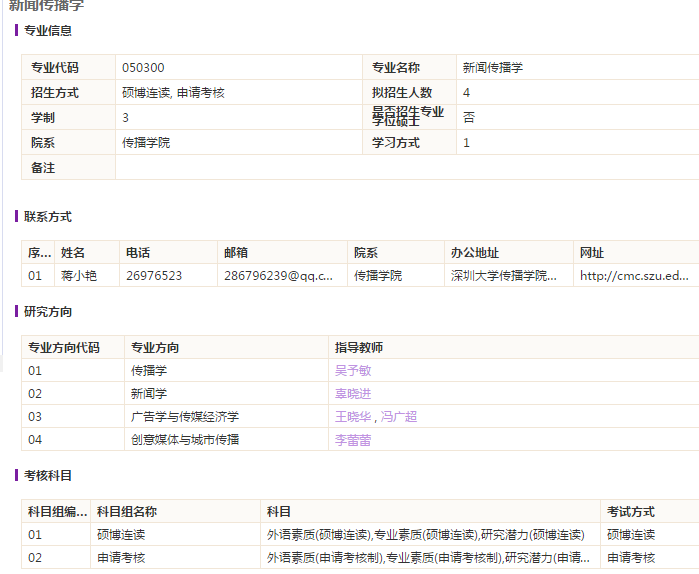Click the 网址 column header
Image resolution: width=699 pixels, height=574 pixels.
pyautogui.click(x=592, y=253)
